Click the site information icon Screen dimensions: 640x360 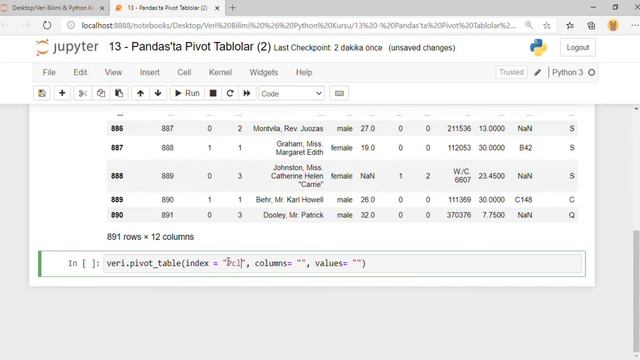pos(71,25)
